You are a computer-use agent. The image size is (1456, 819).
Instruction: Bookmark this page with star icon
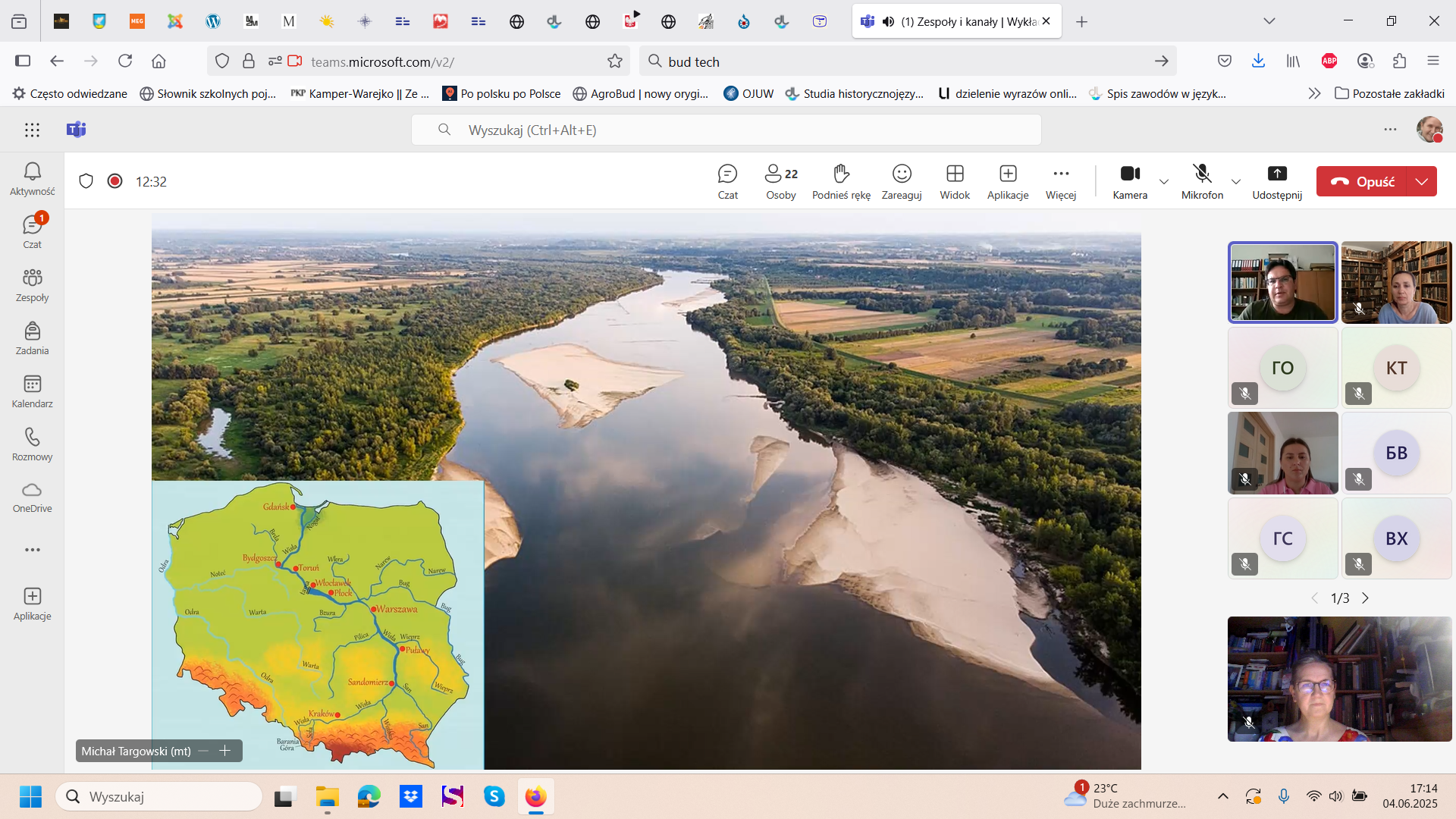tap(615, 61)
